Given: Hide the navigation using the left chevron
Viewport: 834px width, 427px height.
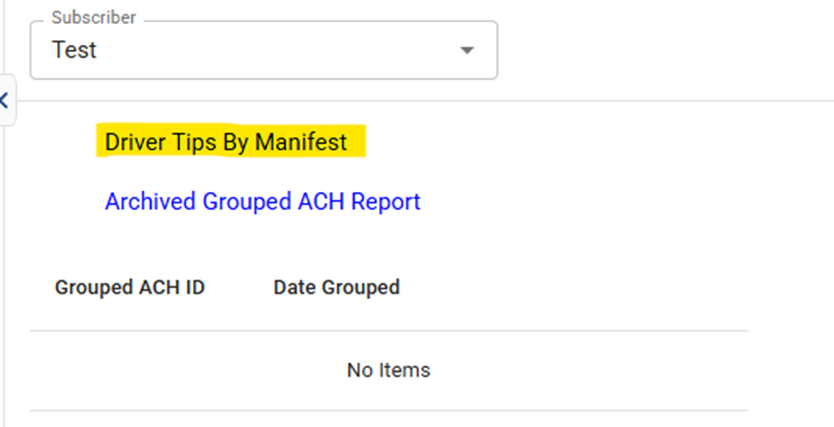Looking at the screenshot, I should pos(5,100).
